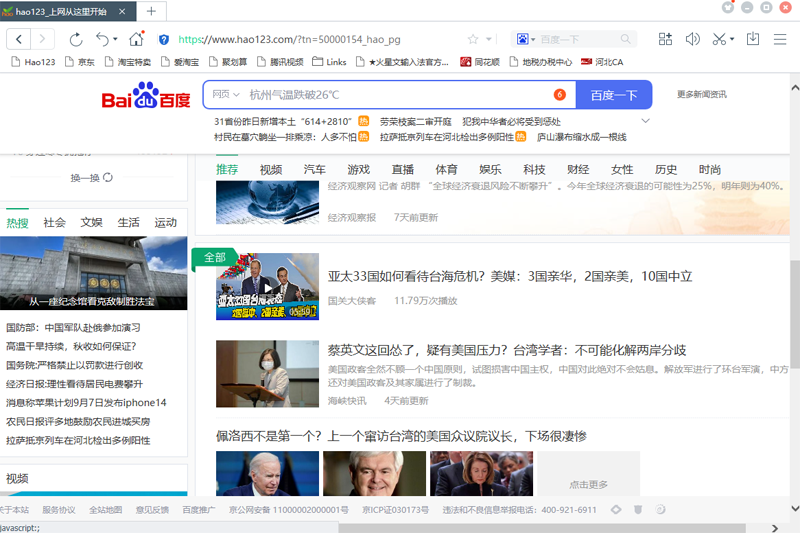Screen dimensions: 800x533
Task: Mute the page with speaker icon
Action: pos(692,40)
